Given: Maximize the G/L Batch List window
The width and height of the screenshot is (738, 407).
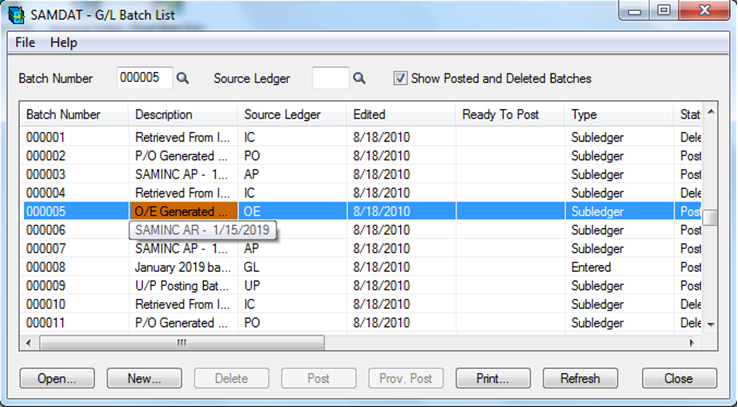Looking at the screenshot, I should [664, 10].
